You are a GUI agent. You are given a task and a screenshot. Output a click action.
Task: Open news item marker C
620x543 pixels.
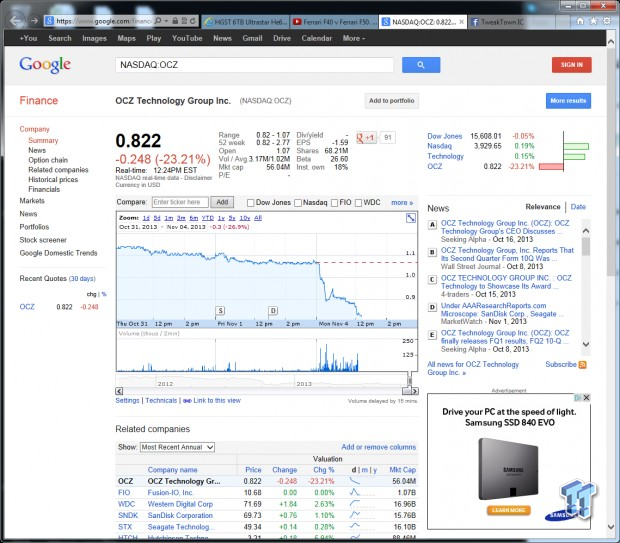pos(432,280)
